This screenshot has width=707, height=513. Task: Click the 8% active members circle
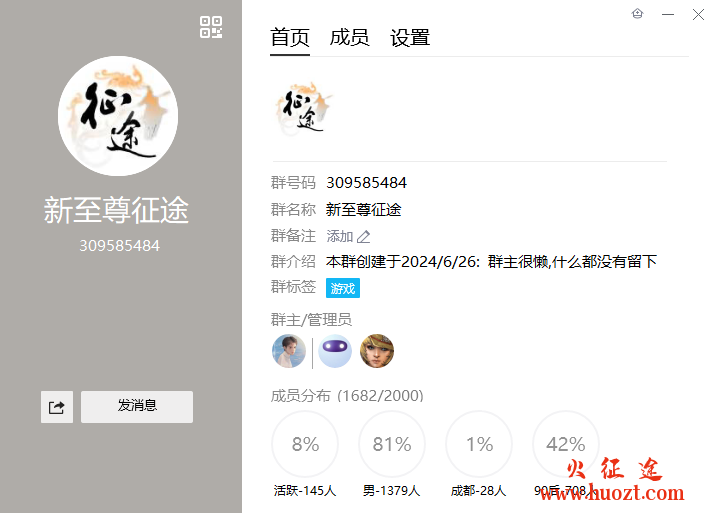click(305, 444)
